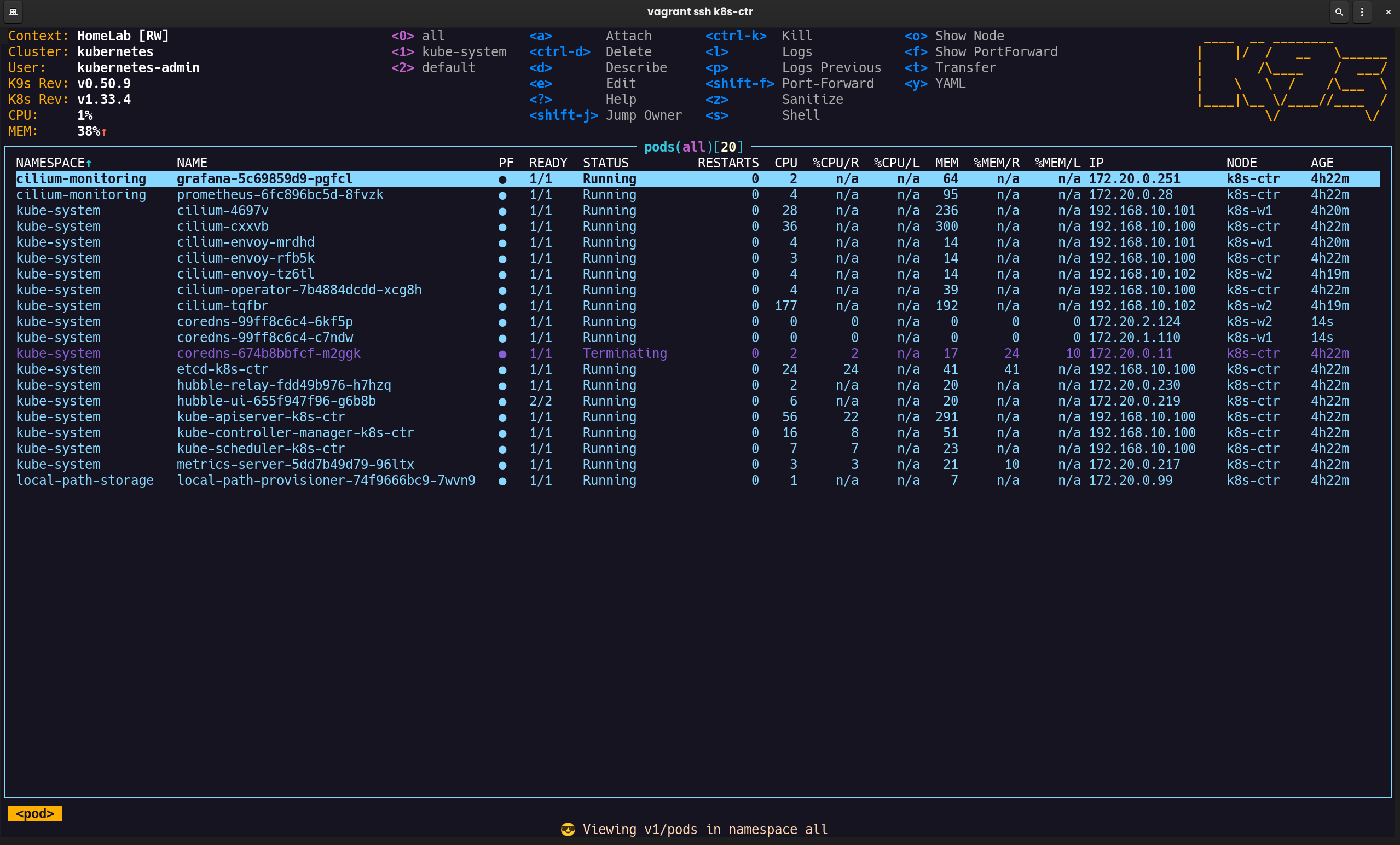Select the cilium-envoy-mrdhd pod
Image resolution: width=1400 pixels, height=845 pixels.
click(698, 242)
